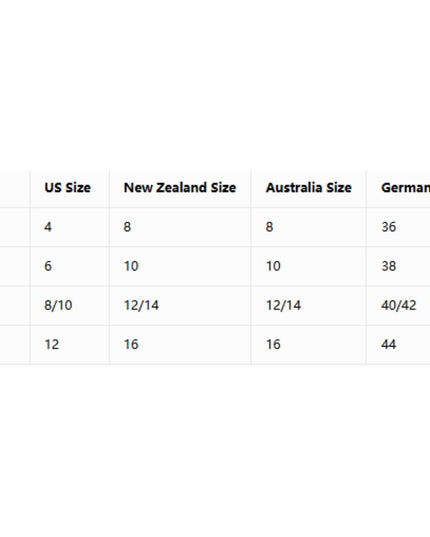Select German size 40/42 cell
The width and height of the screenshot is (430, 537).
tap(399, 305)
